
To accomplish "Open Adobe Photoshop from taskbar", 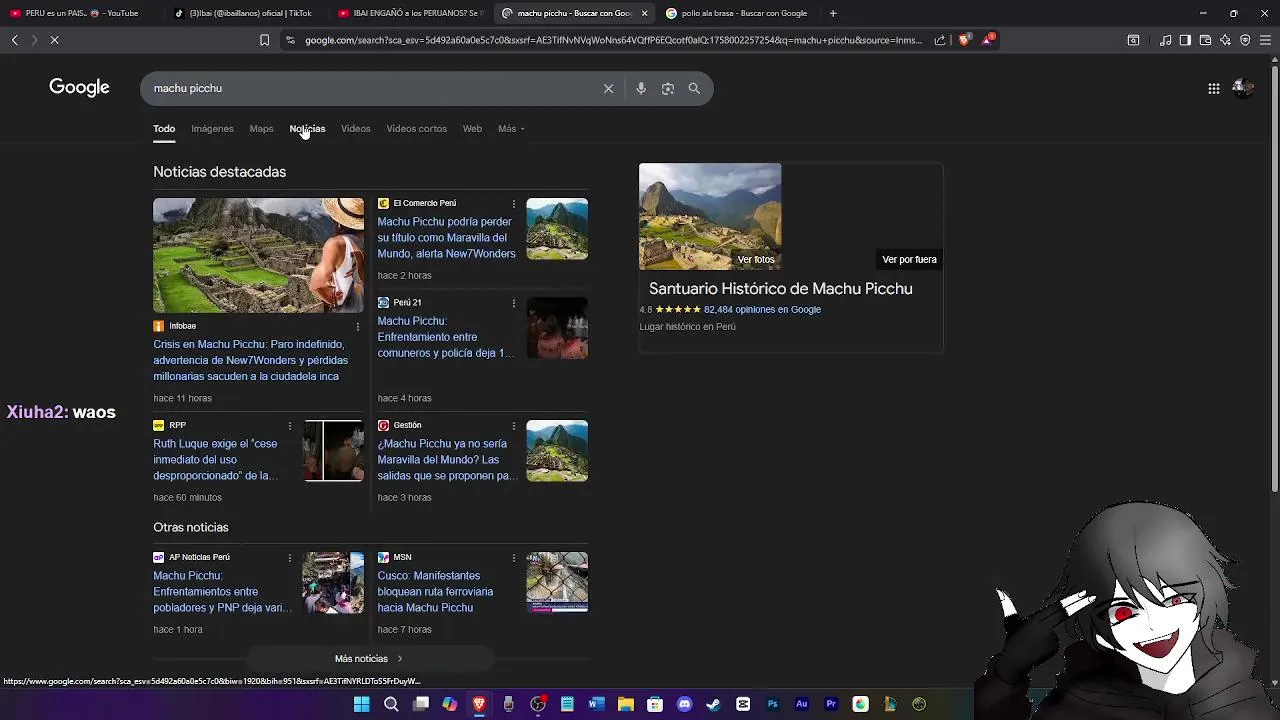I will click(772, 704).
